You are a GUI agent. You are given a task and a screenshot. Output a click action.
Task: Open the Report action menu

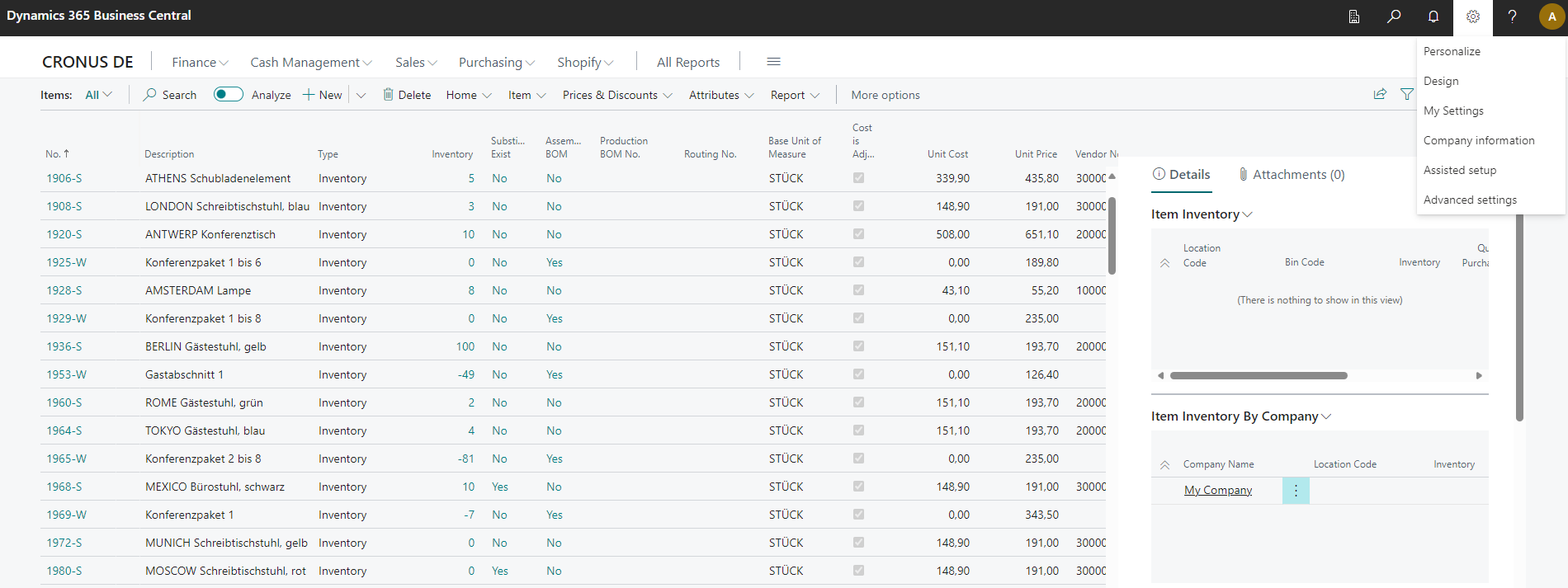[x=795, y=95]
